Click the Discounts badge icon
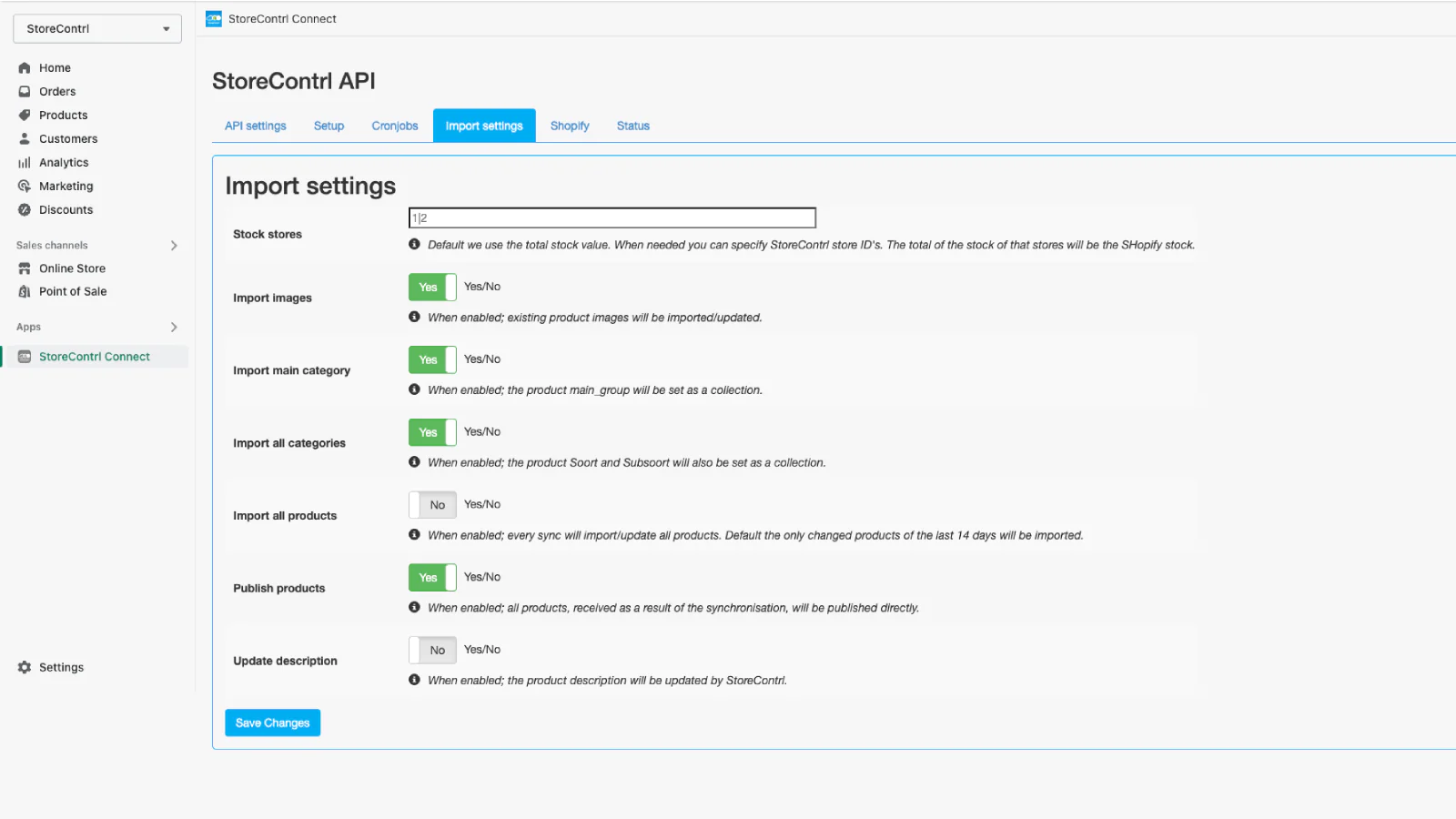Screen dimensions: 1456x819 click(25, 210)
